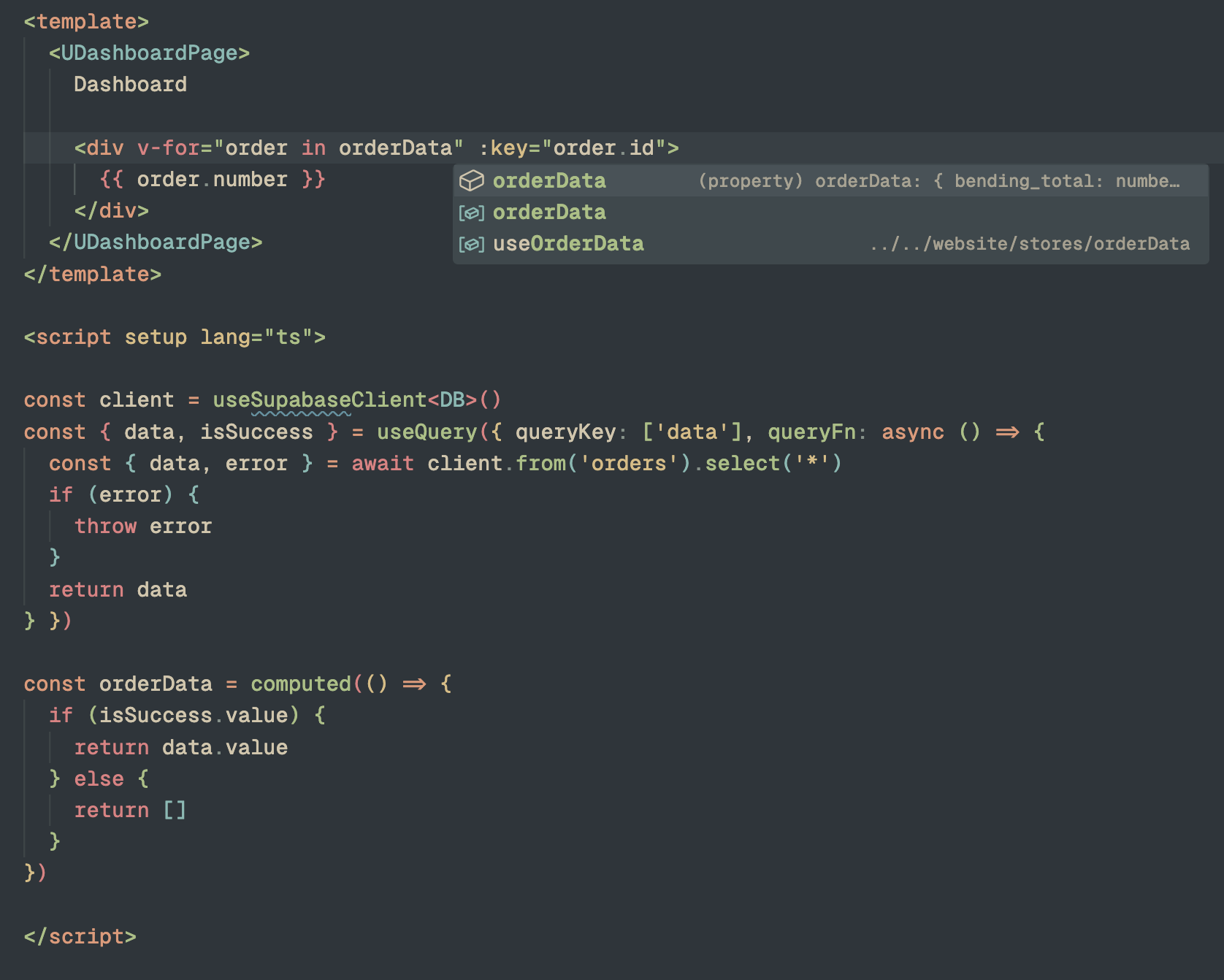The width and height of the screenshot is (1224, 980).
Task: Click ':key' attribute in the div tag
Action: click(502, 148)
